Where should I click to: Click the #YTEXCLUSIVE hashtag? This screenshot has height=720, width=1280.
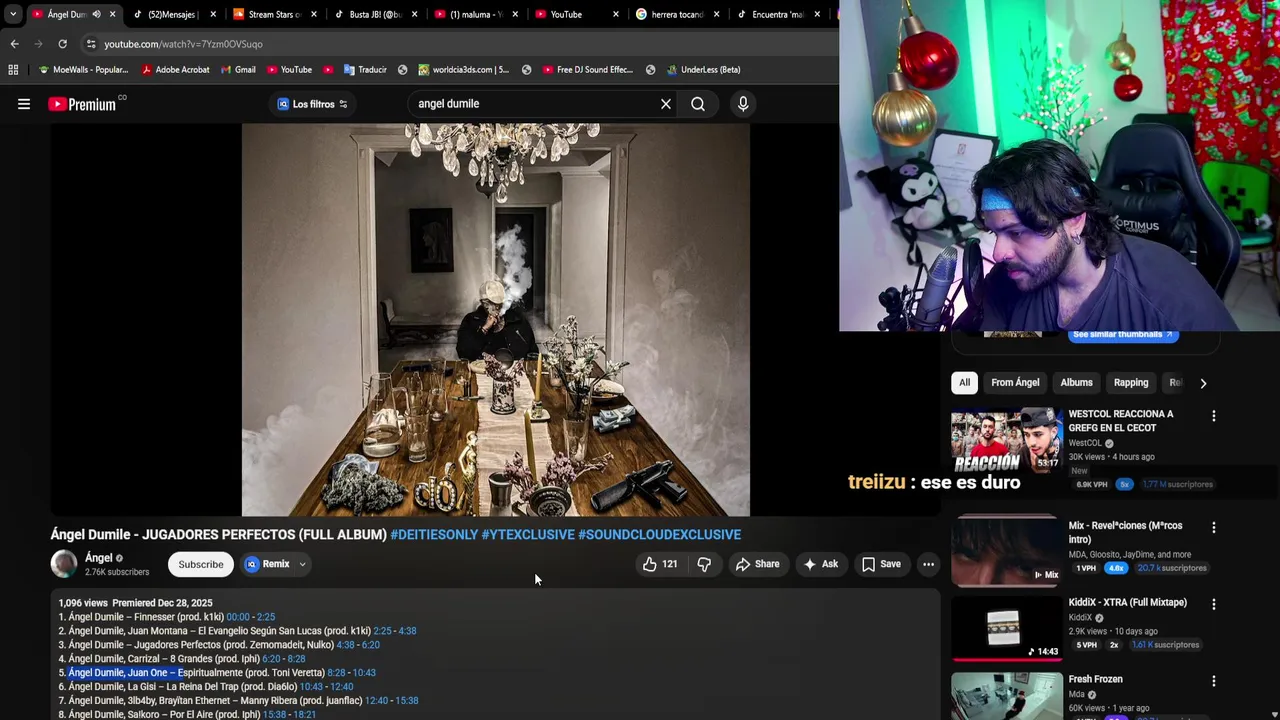528,535
